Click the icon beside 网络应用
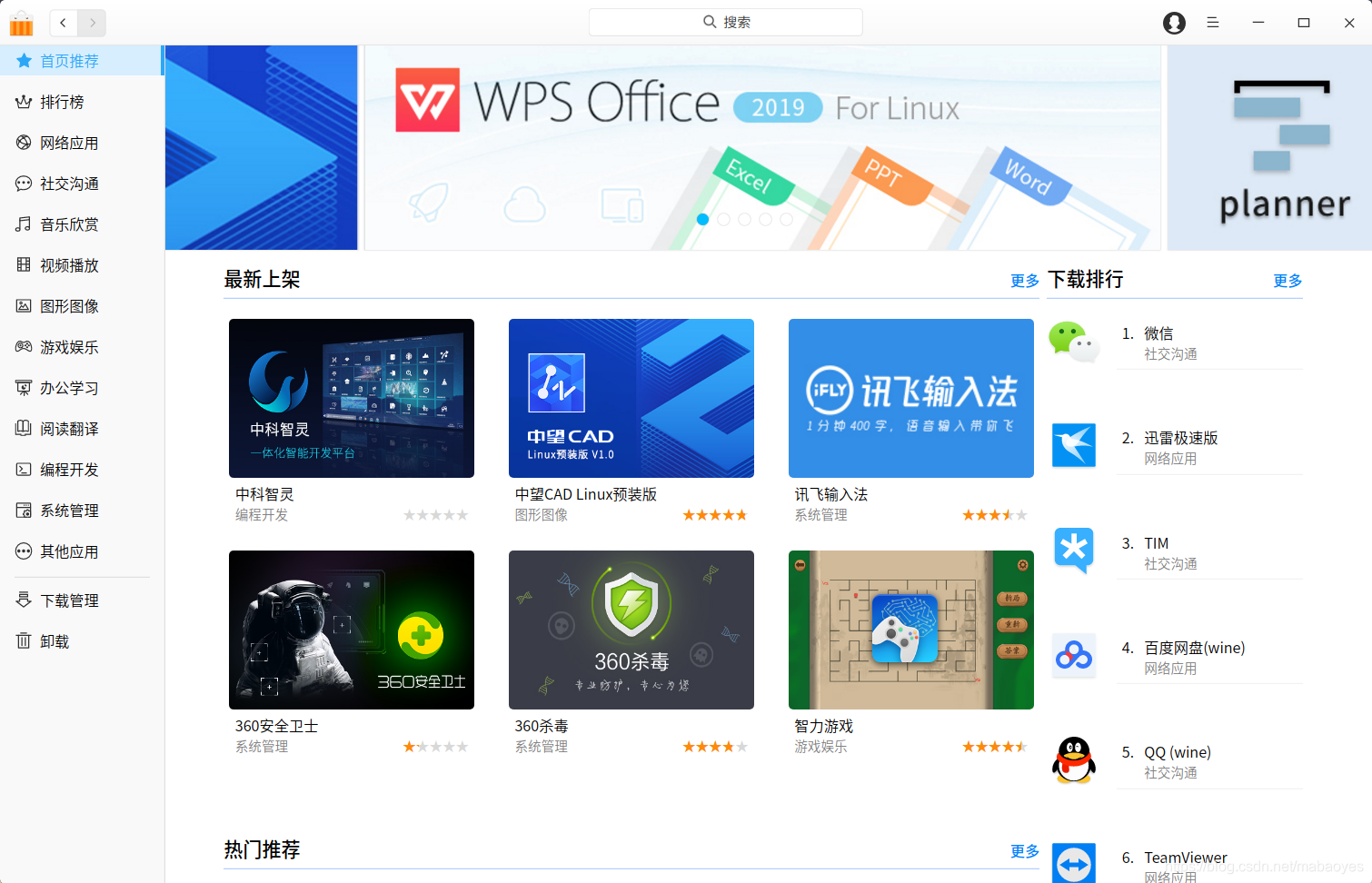 point(24,143)
